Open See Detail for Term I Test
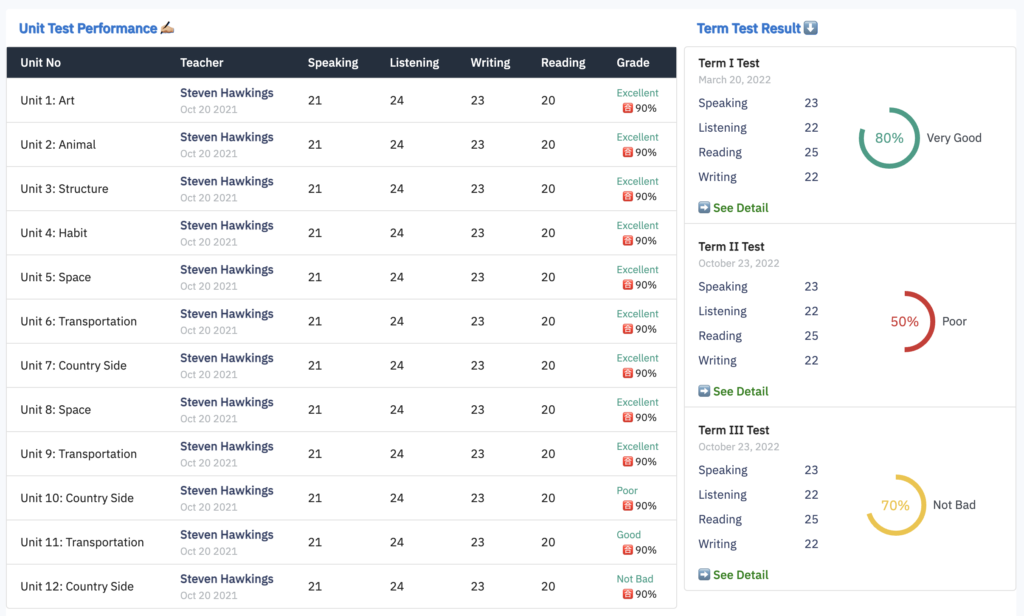The height and width of the screenshot is (616, 1024). tap(740, 208)
